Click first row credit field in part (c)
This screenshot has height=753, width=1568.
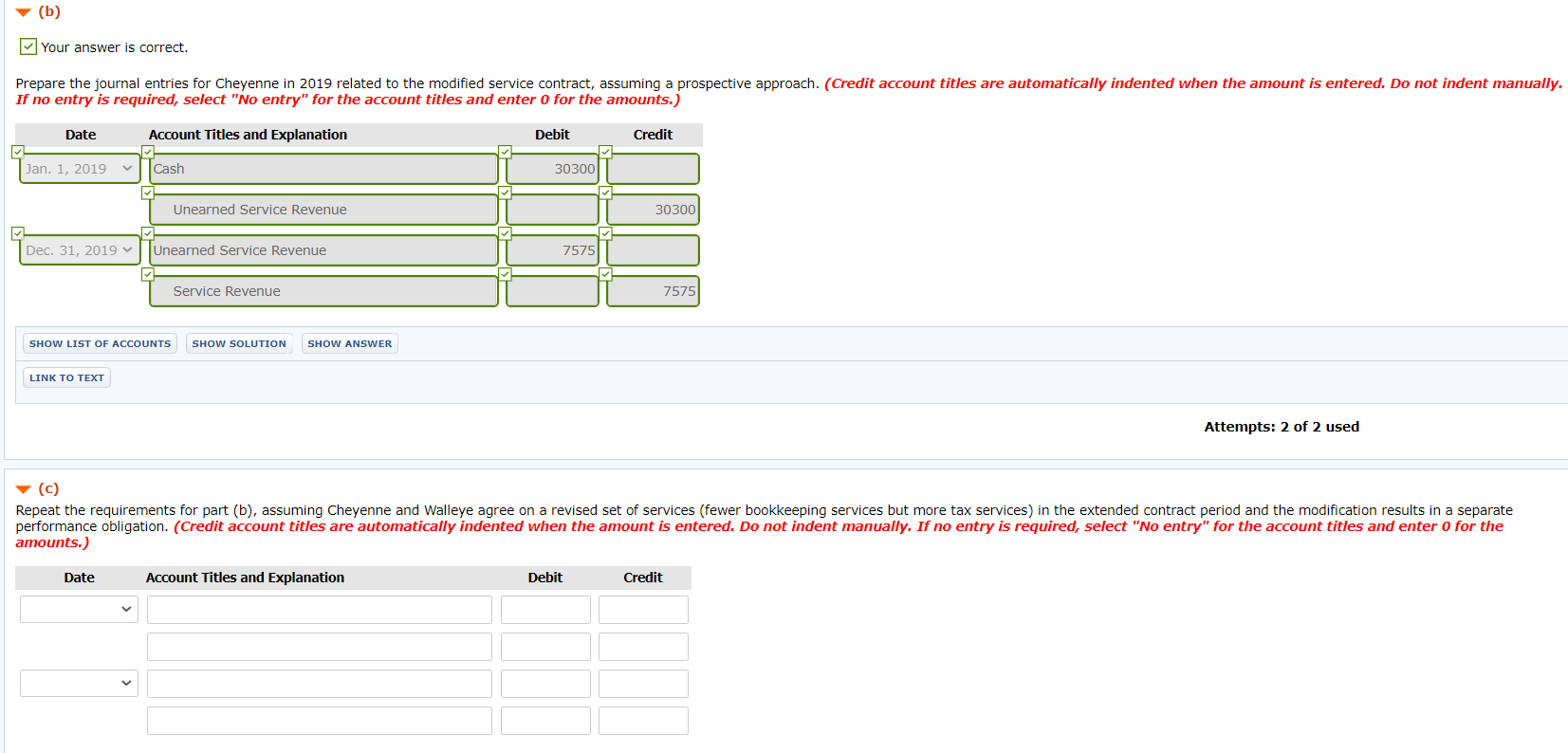pyautogui.click(x=643, y=609)
